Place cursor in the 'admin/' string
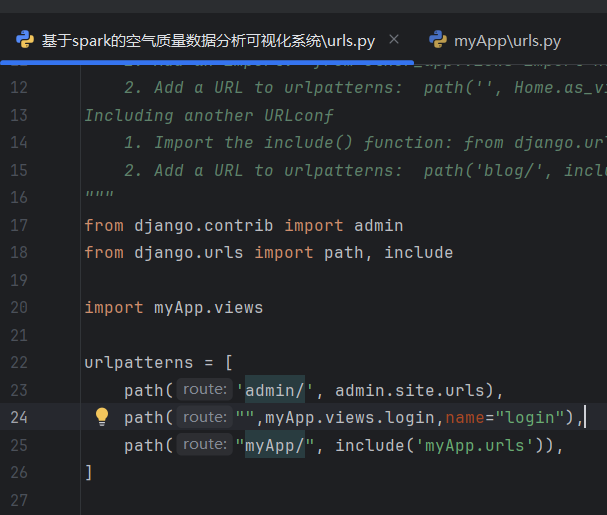 tap(280, 389)
